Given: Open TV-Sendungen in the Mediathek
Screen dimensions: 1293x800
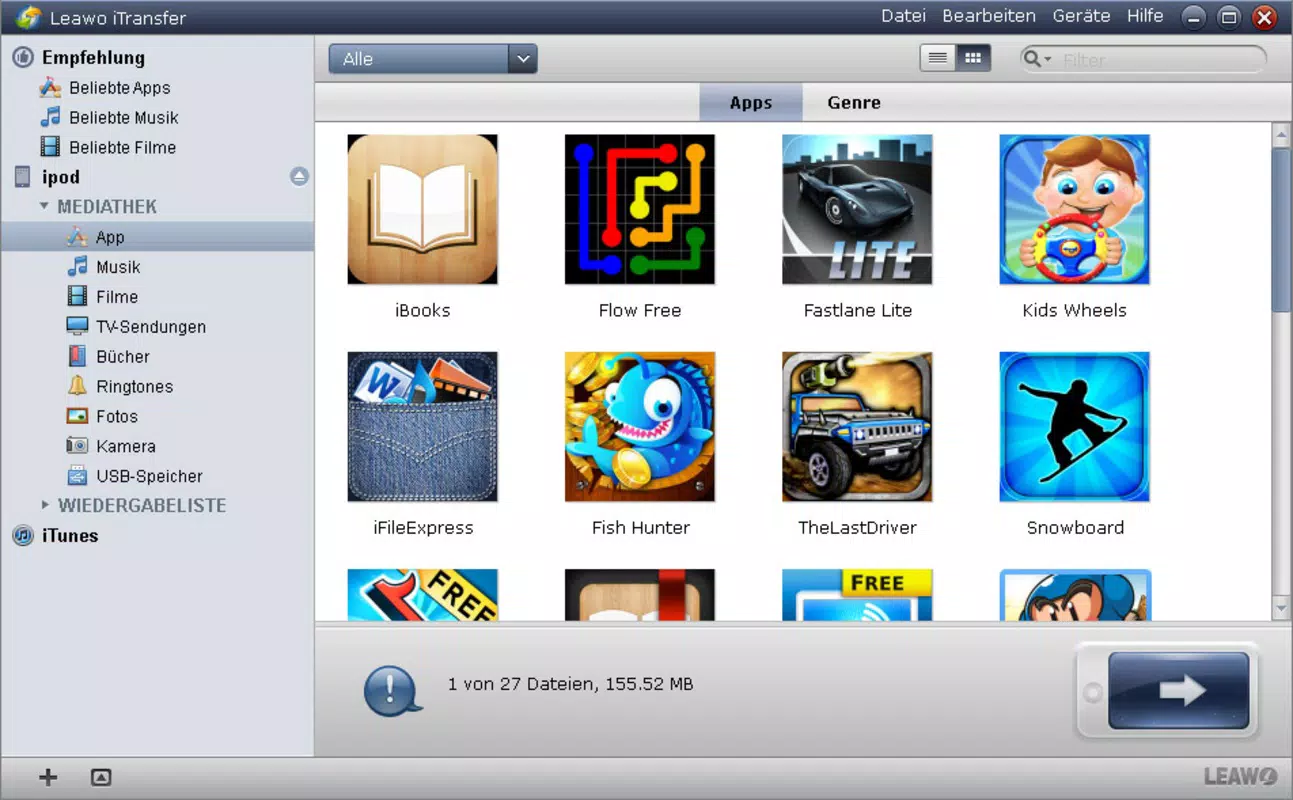Looking at the screenshot, I should (150, 327).
